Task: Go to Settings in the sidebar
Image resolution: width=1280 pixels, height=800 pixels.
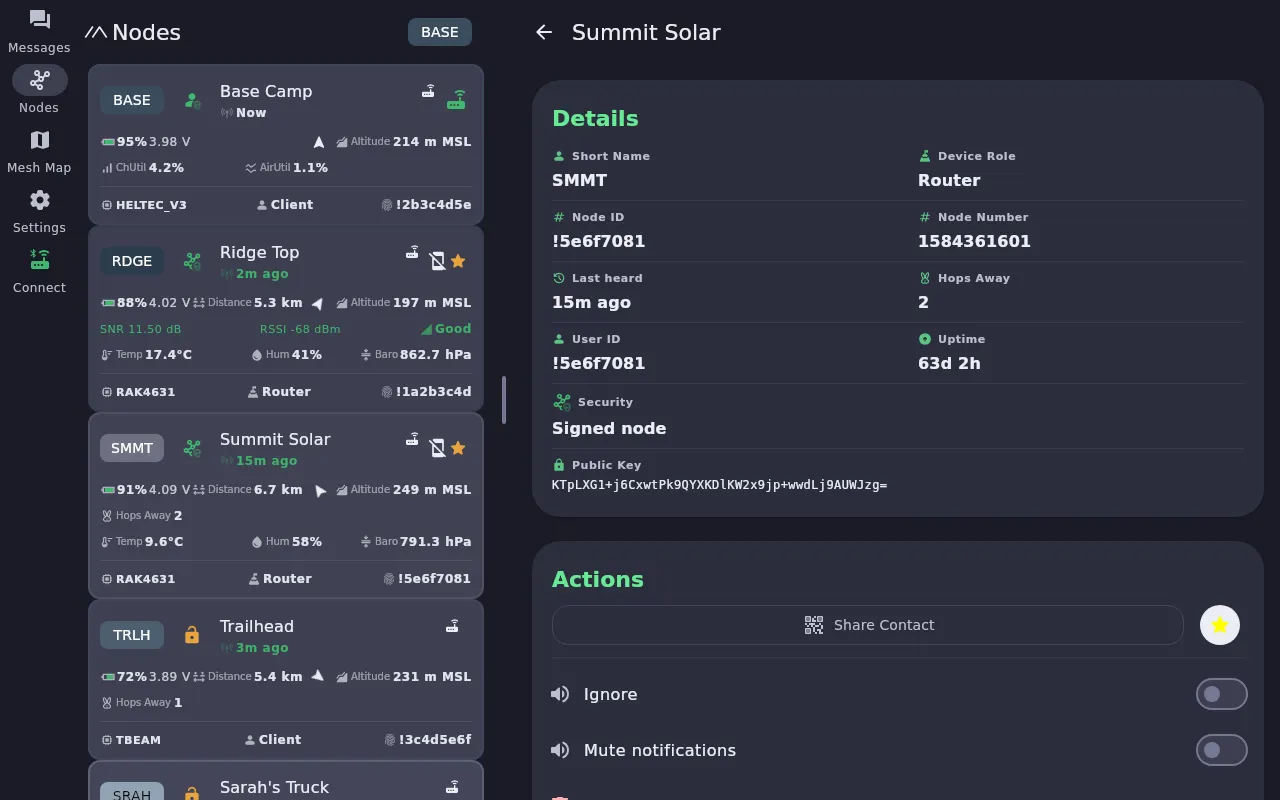Action: (x=40, y=212)
